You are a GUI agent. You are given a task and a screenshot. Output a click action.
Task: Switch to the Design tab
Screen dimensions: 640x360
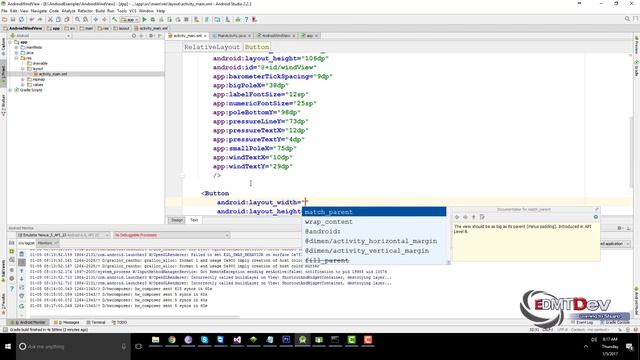point(177,220)
